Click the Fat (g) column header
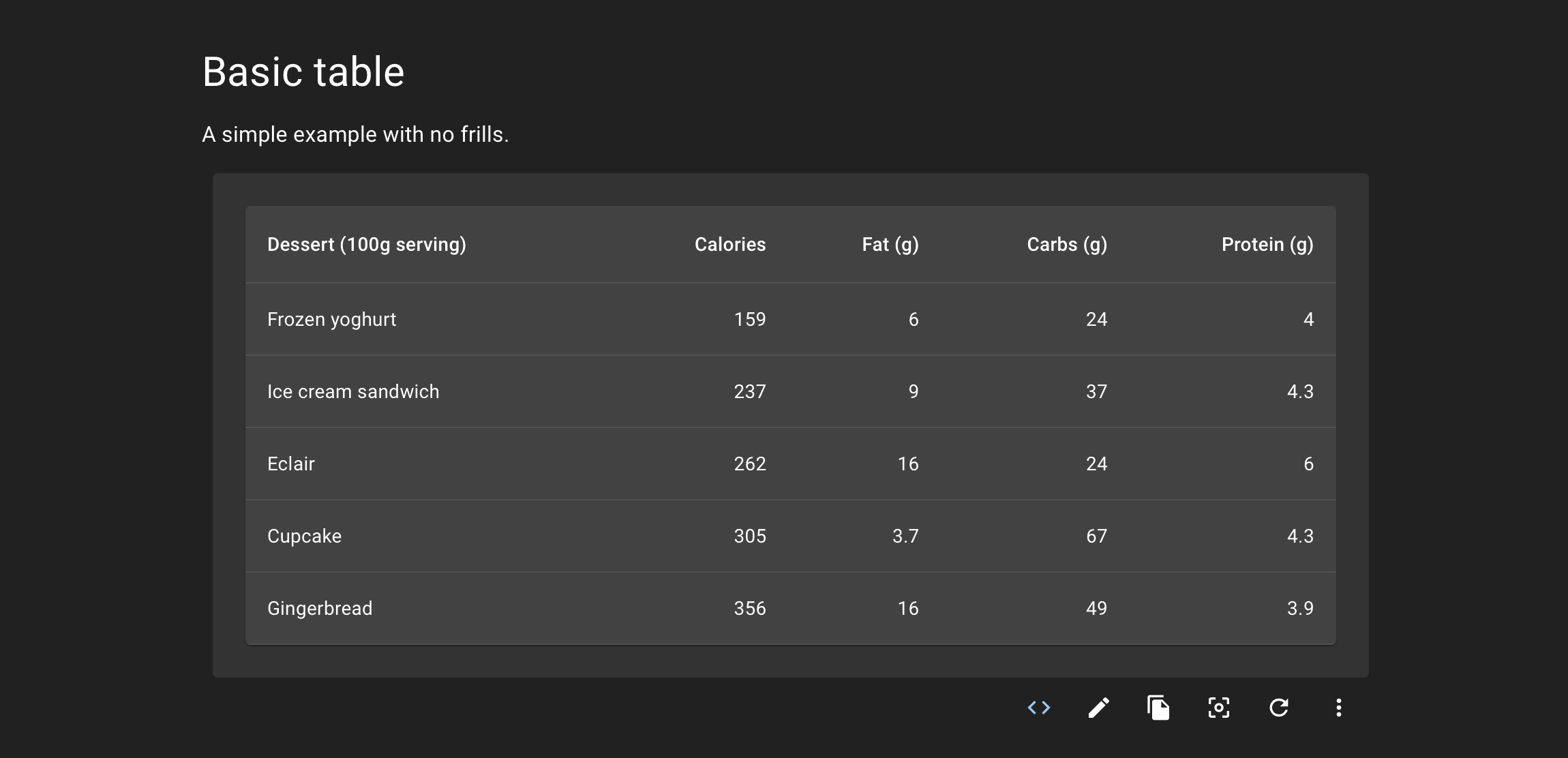Screen dimensions: 1568x758 click(890, 245)
